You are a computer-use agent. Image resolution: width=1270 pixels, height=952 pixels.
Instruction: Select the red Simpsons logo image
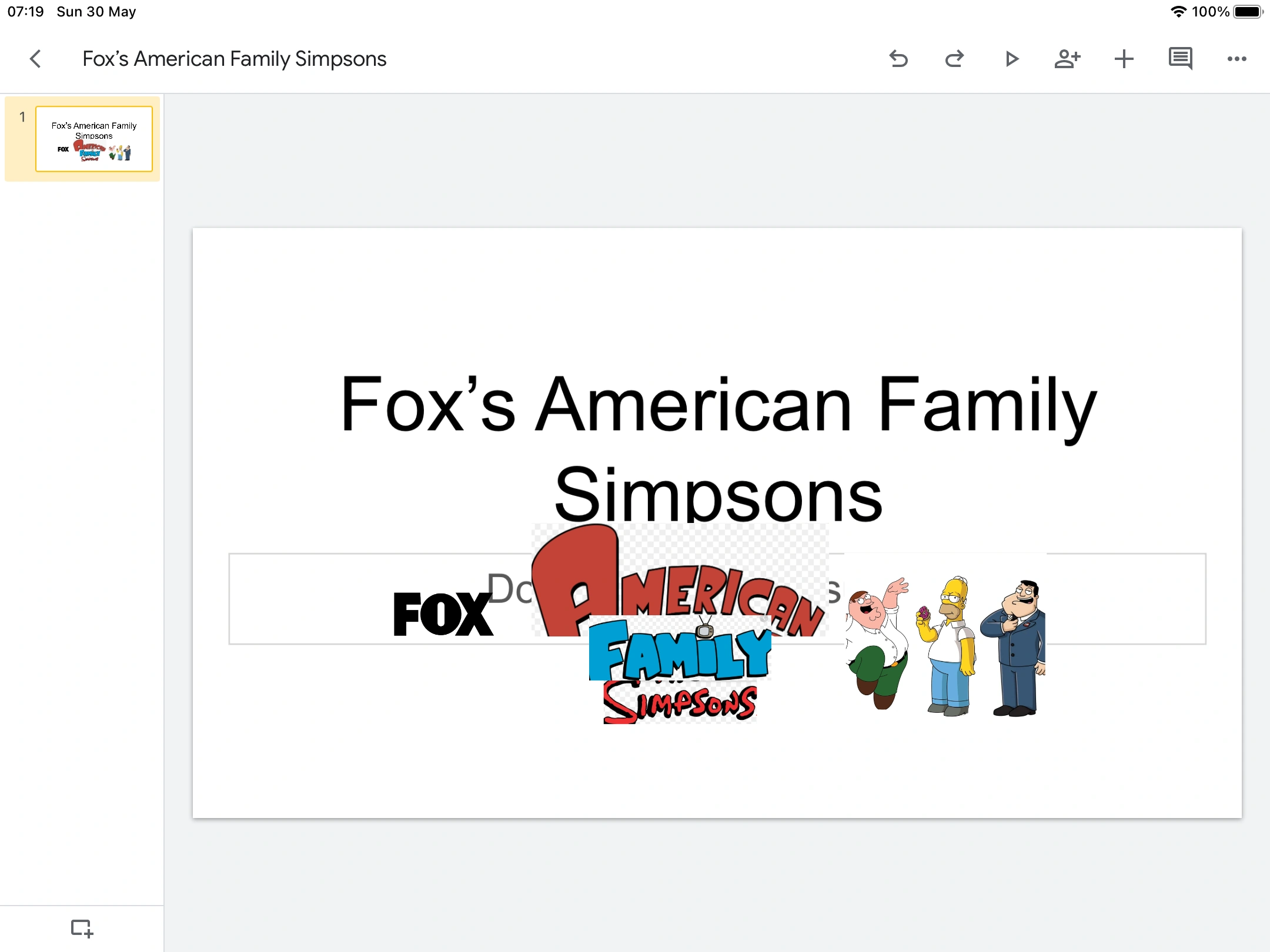tap(681, 703)
